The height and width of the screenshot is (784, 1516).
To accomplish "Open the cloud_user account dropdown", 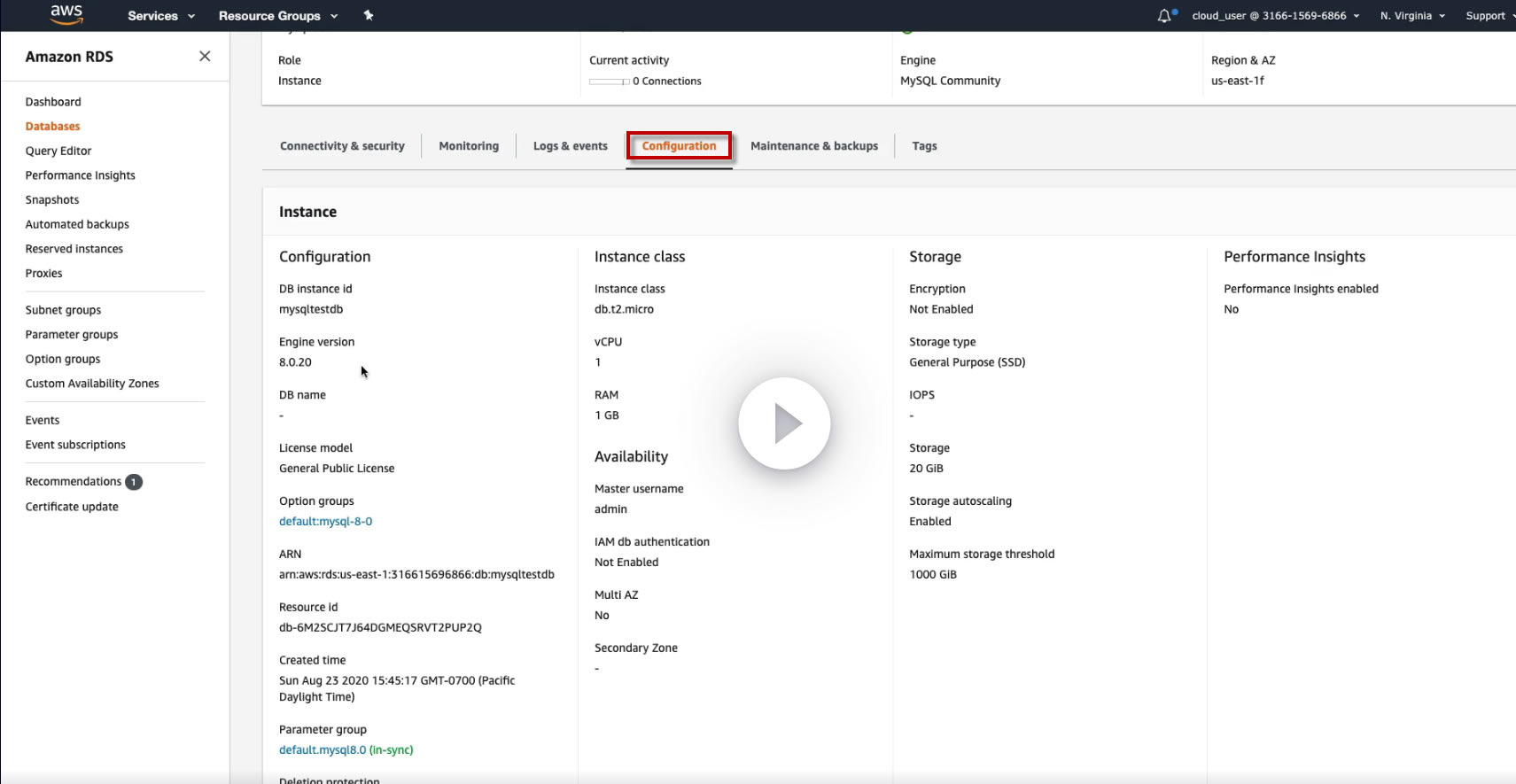I will coord(1276,16).
